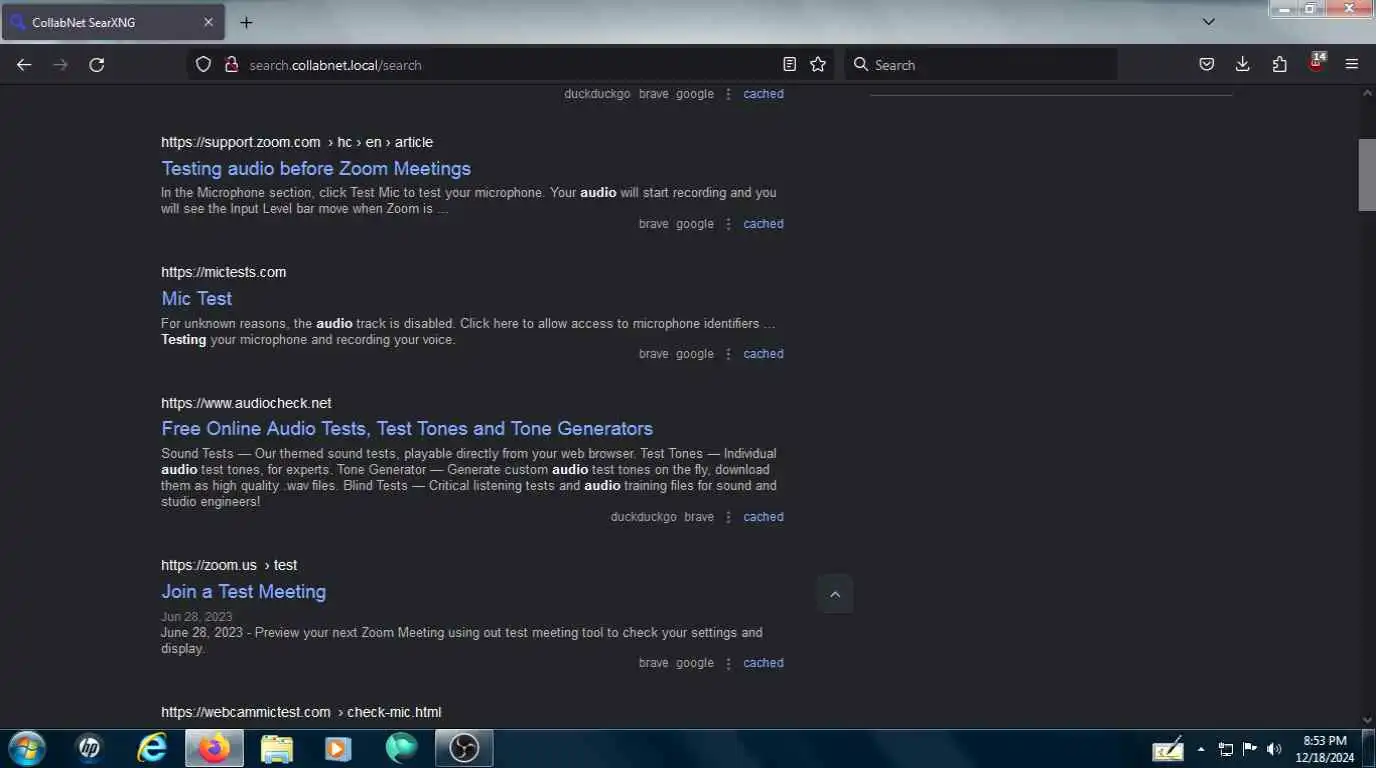Open the Windows Start menu
The image size is (1376, 768).
tap(27, 748)
